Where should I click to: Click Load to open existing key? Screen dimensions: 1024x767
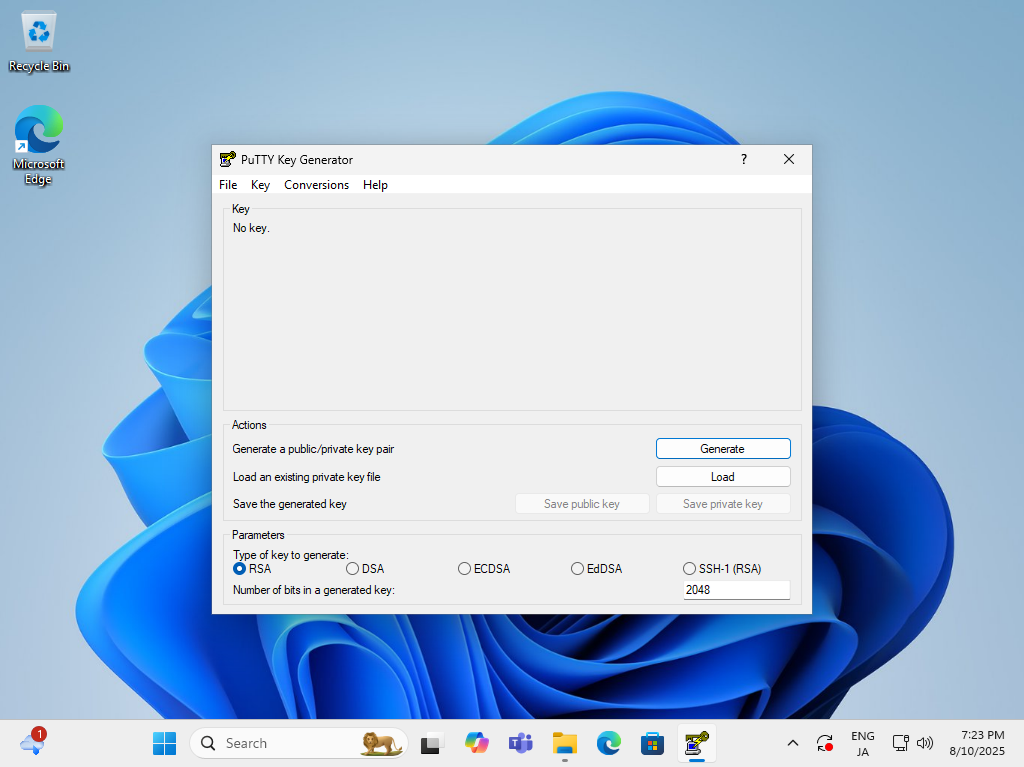[722, 477]
